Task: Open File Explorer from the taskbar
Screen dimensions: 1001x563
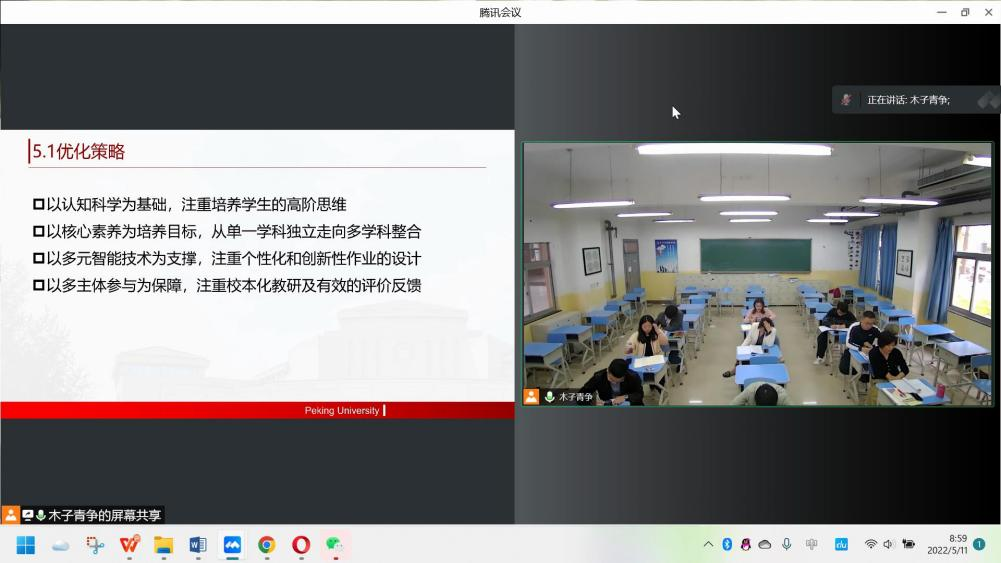Action: (163, 545)
